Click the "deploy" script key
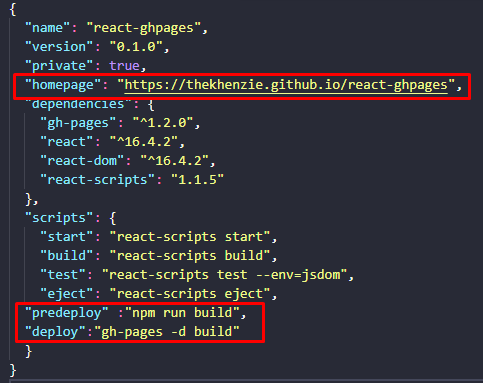The height and width of the screenshot is (383, 483). coord(55,332)
